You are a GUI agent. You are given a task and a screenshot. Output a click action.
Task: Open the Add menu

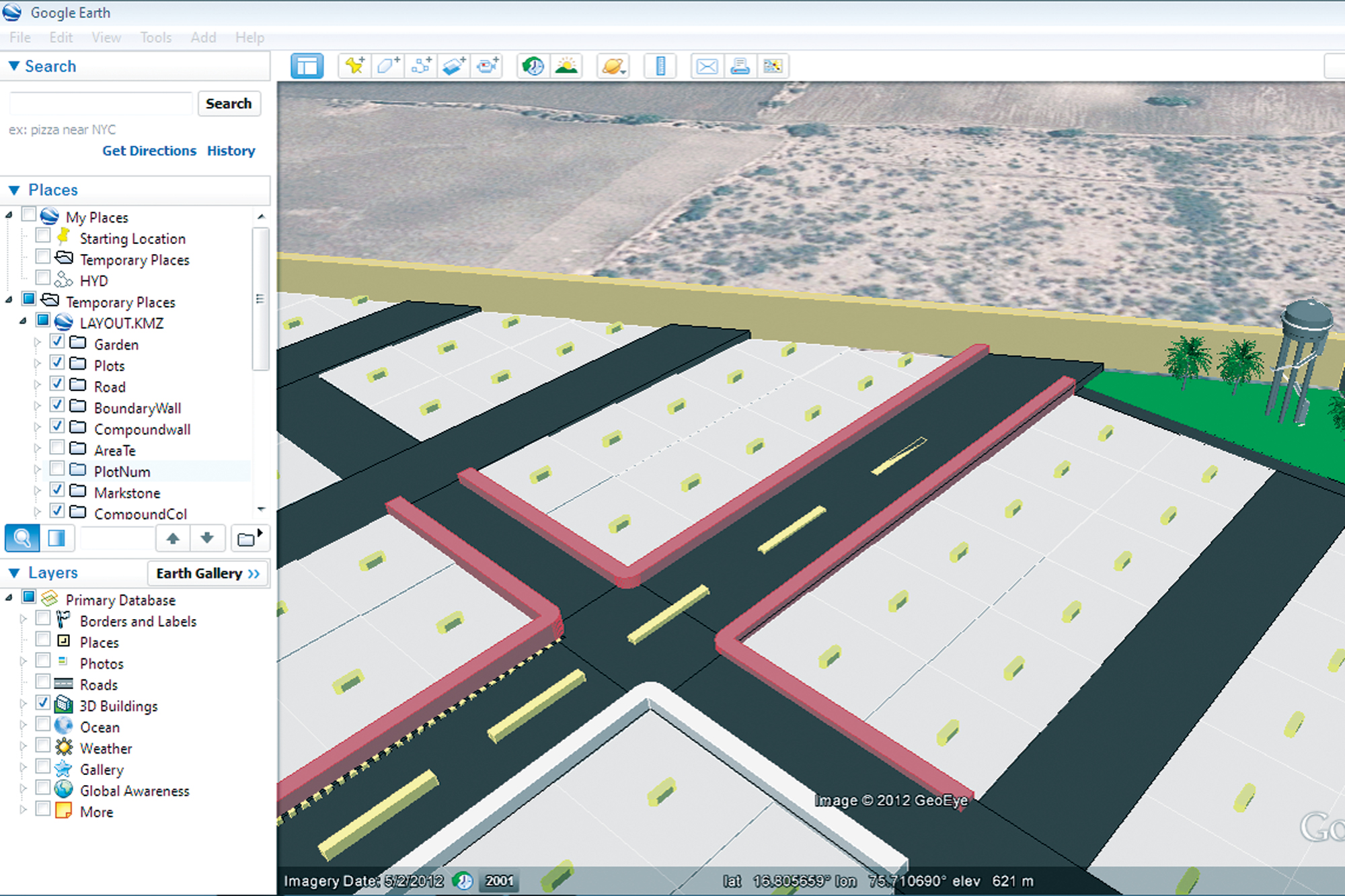(203, 38)
